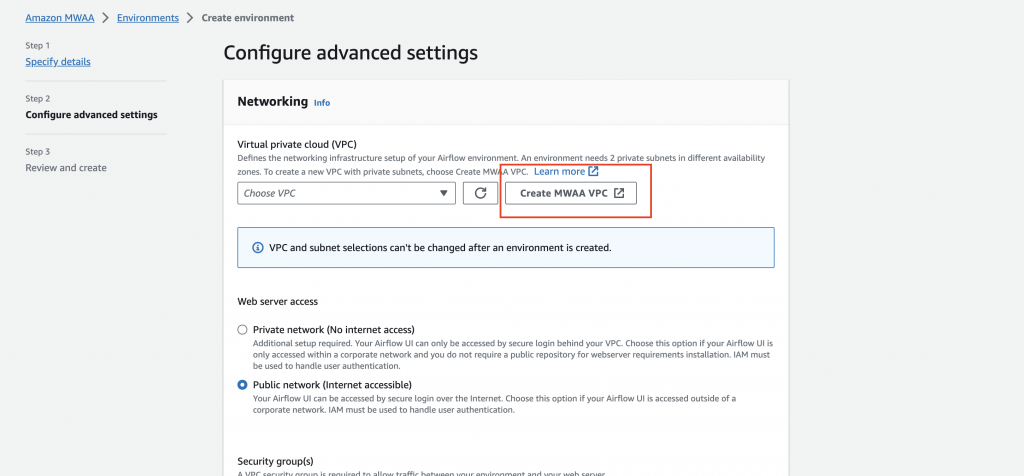The width and height of the screenshot is (1024, 476).
Task: Click the Configure advanced settings step label
Action: 91,115
